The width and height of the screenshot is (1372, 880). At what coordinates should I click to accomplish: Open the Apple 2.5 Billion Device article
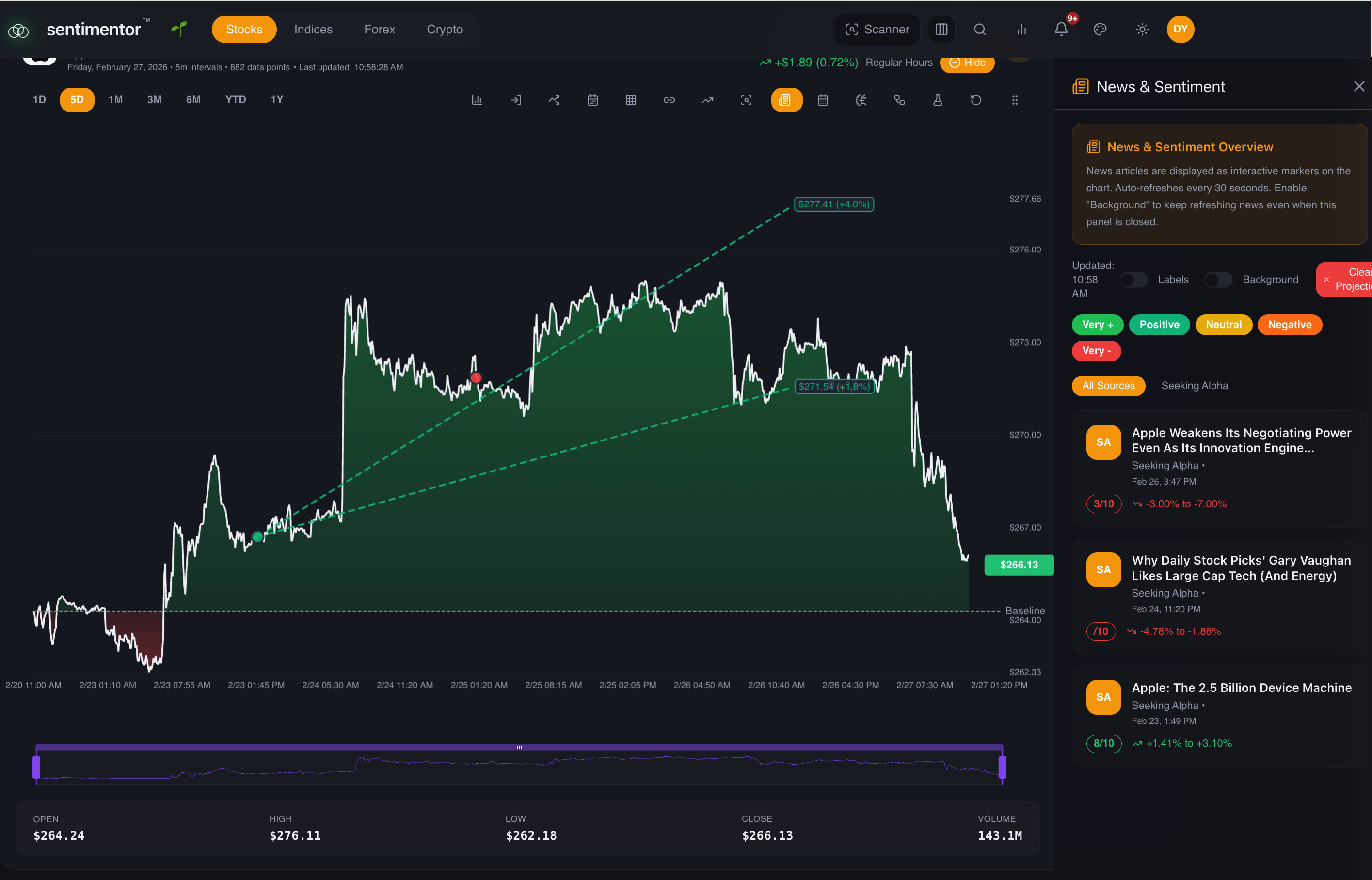(1241, 688)
